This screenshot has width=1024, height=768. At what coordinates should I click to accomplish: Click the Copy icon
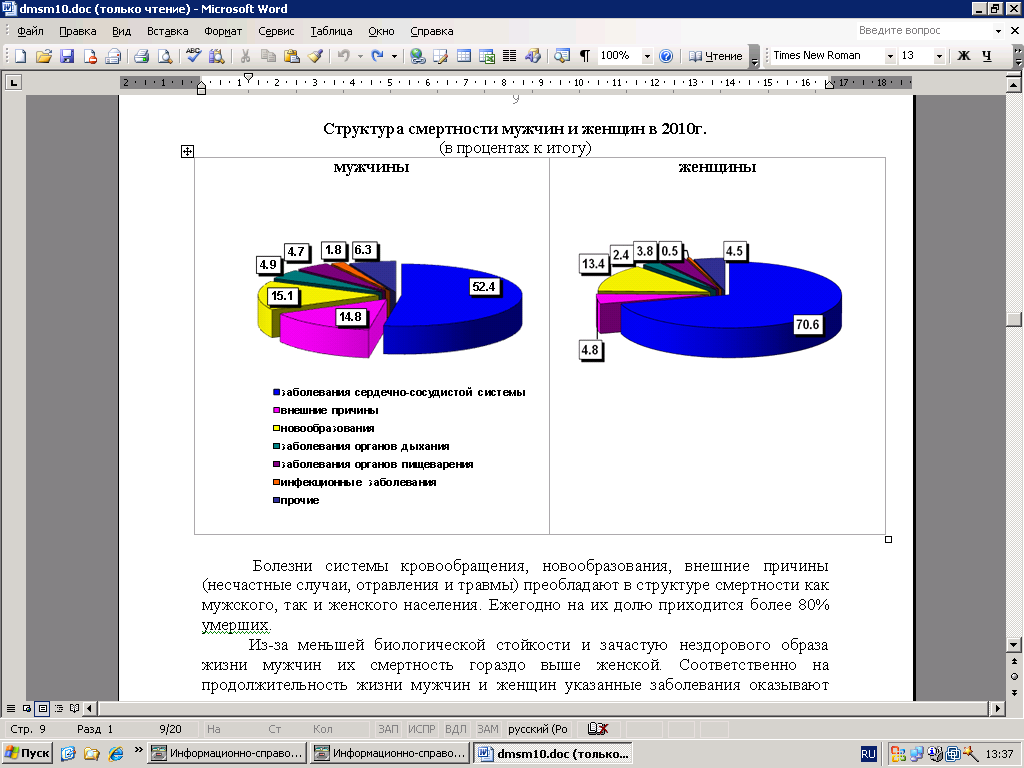point(268,56)
